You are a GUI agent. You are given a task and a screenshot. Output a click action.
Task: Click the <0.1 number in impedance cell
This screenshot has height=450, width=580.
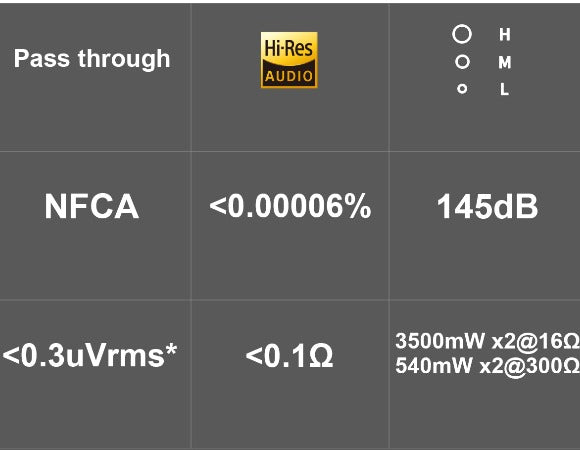(x=276, y=356)
